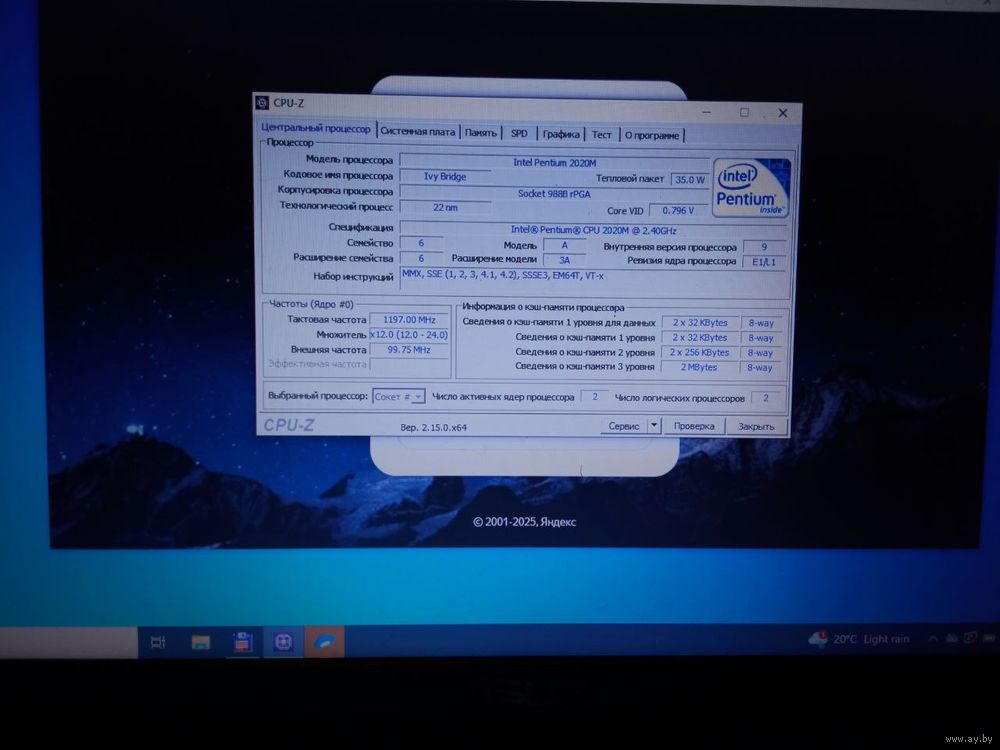
Task: Click the floppy-disk app taskbar icon
Action: (x=242, y=642)
